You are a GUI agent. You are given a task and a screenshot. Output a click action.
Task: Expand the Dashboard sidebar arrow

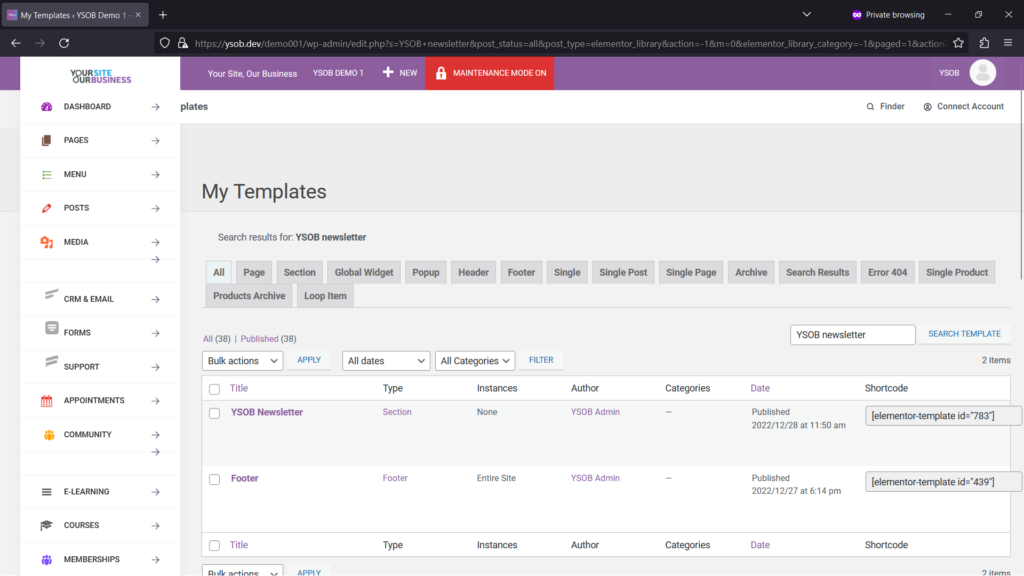coord(155,107)
